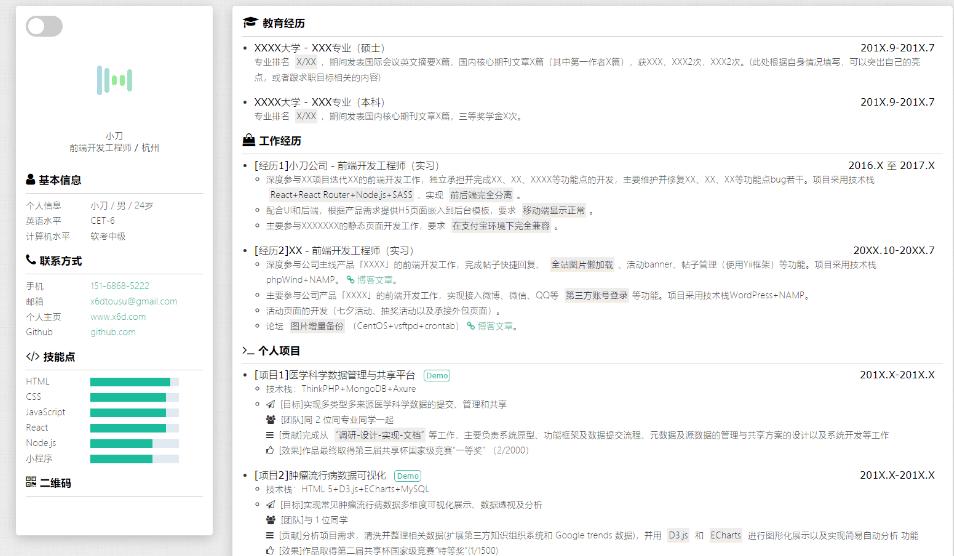954x556 pixels.
Task: Click the 工作经历 section heading
Action: pos(280,141)
